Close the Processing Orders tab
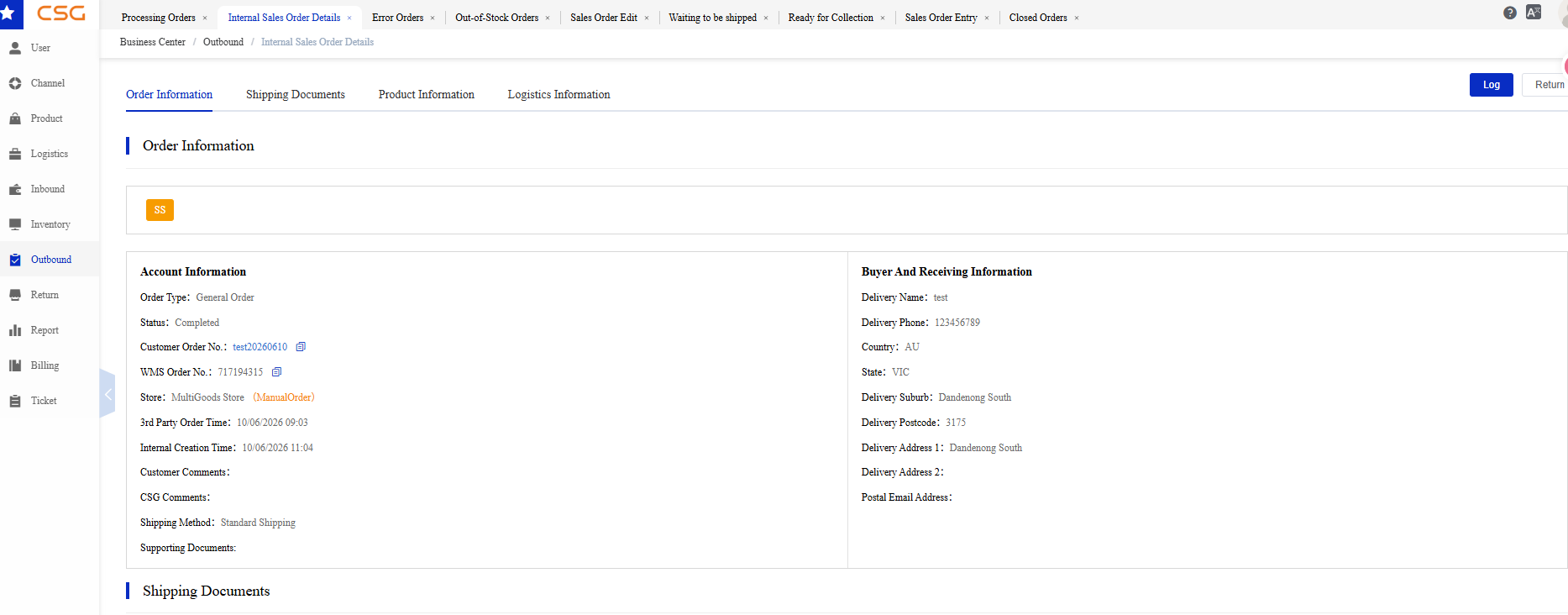The width and height of the screenshot is (1568, 615). [x=205, y=18]
